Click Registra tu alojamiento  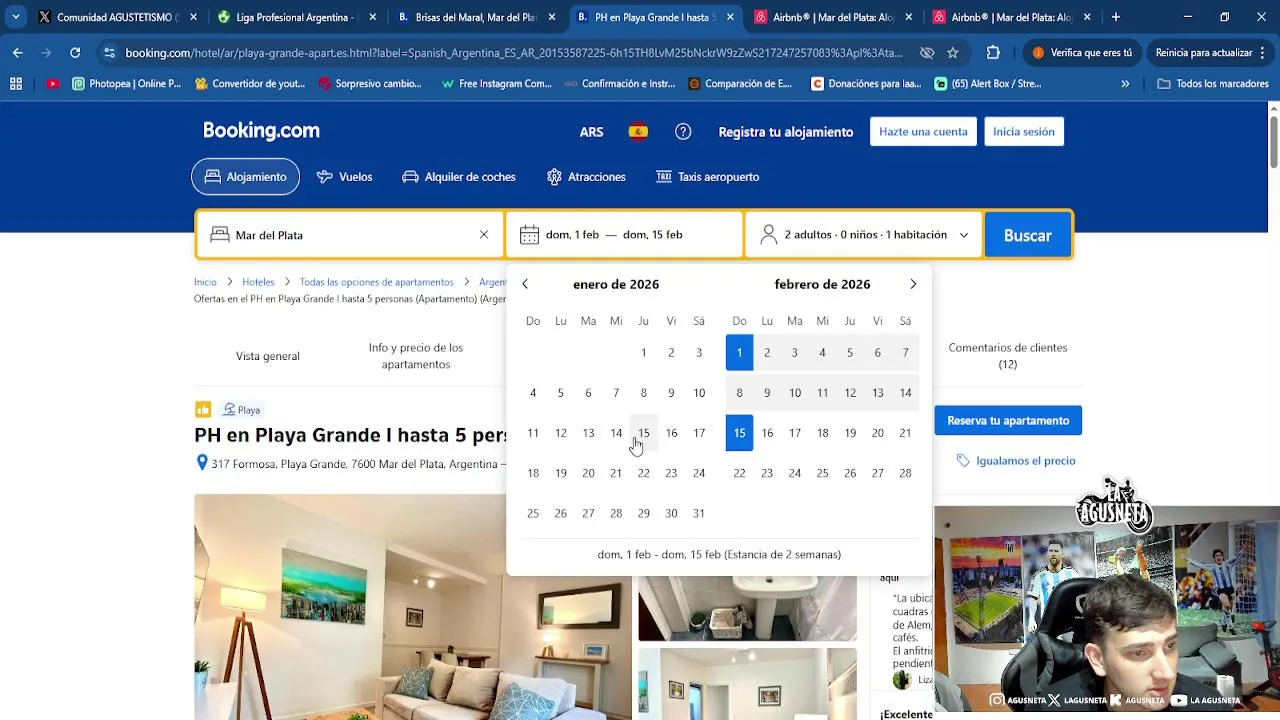tap(785, 132)
